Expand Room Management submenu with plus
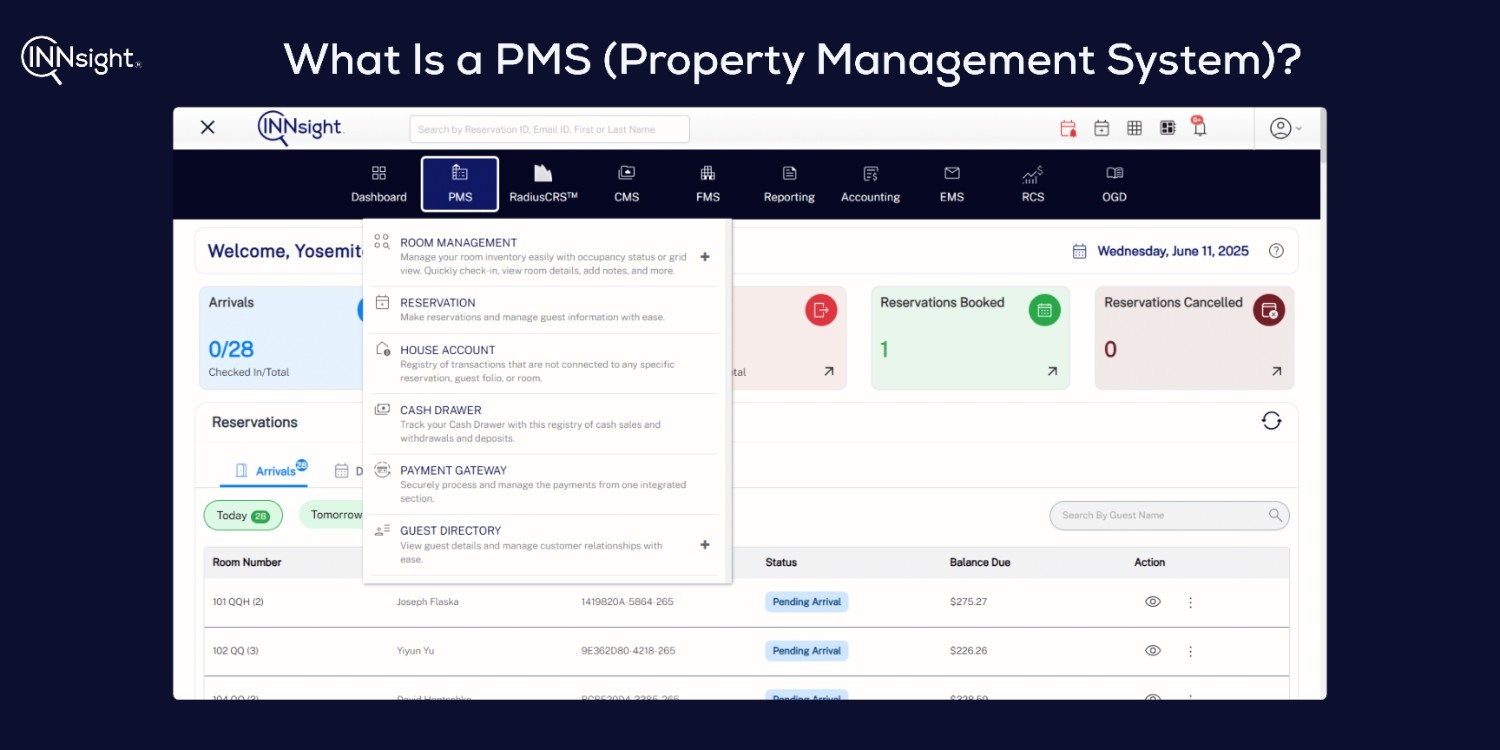 pyautogui.click(x=705, y=257)
